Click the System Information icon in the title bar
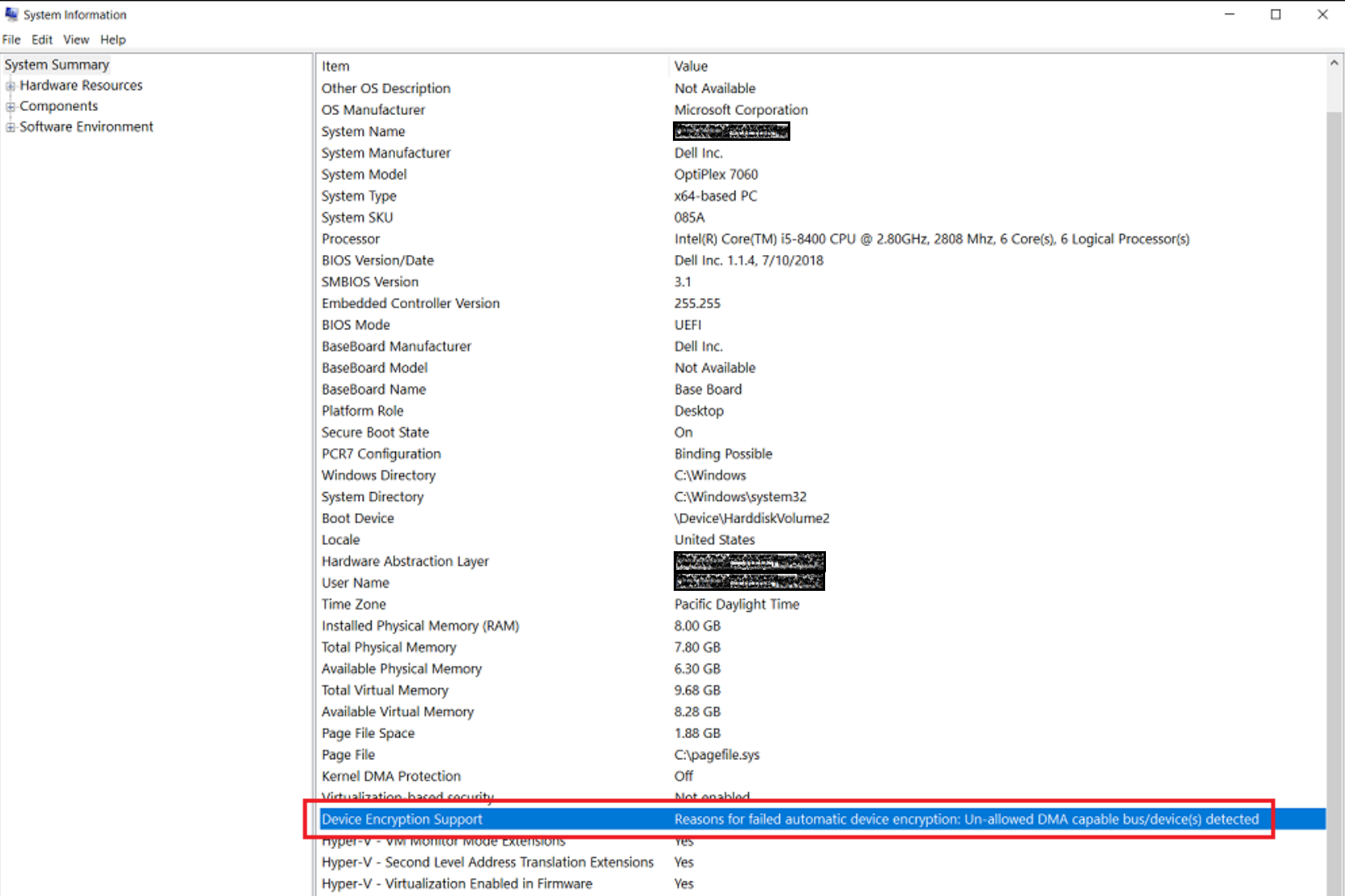The width and height of the screenshot is (1345, 896). [x=11, y=14]
